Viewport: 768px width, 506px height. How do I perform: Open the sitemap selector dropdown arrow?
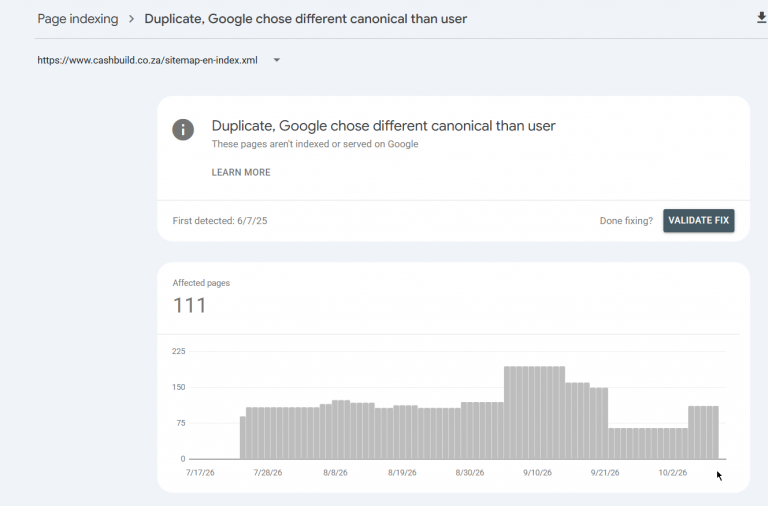click(277, 60)
